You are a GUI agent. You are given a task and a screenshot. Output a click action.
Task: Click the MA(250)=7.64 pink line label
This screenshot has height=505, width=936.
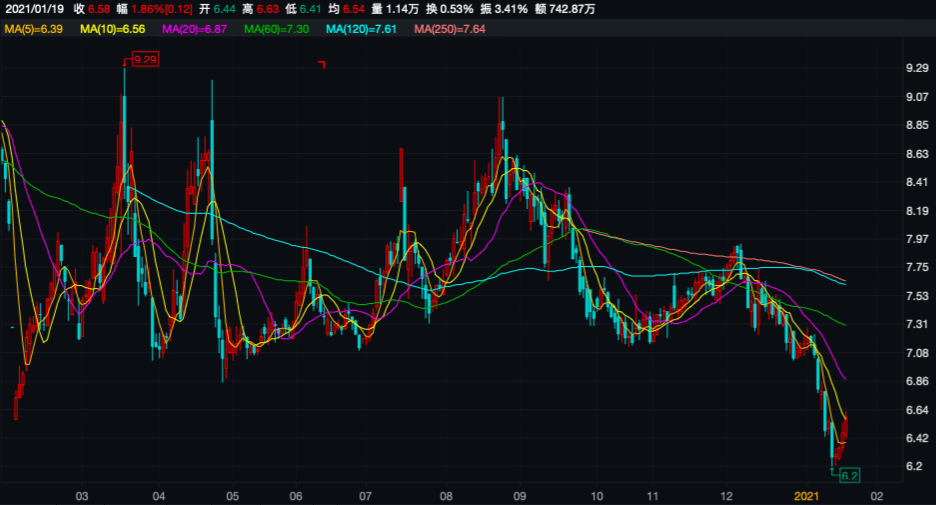(x=449, y=29)
